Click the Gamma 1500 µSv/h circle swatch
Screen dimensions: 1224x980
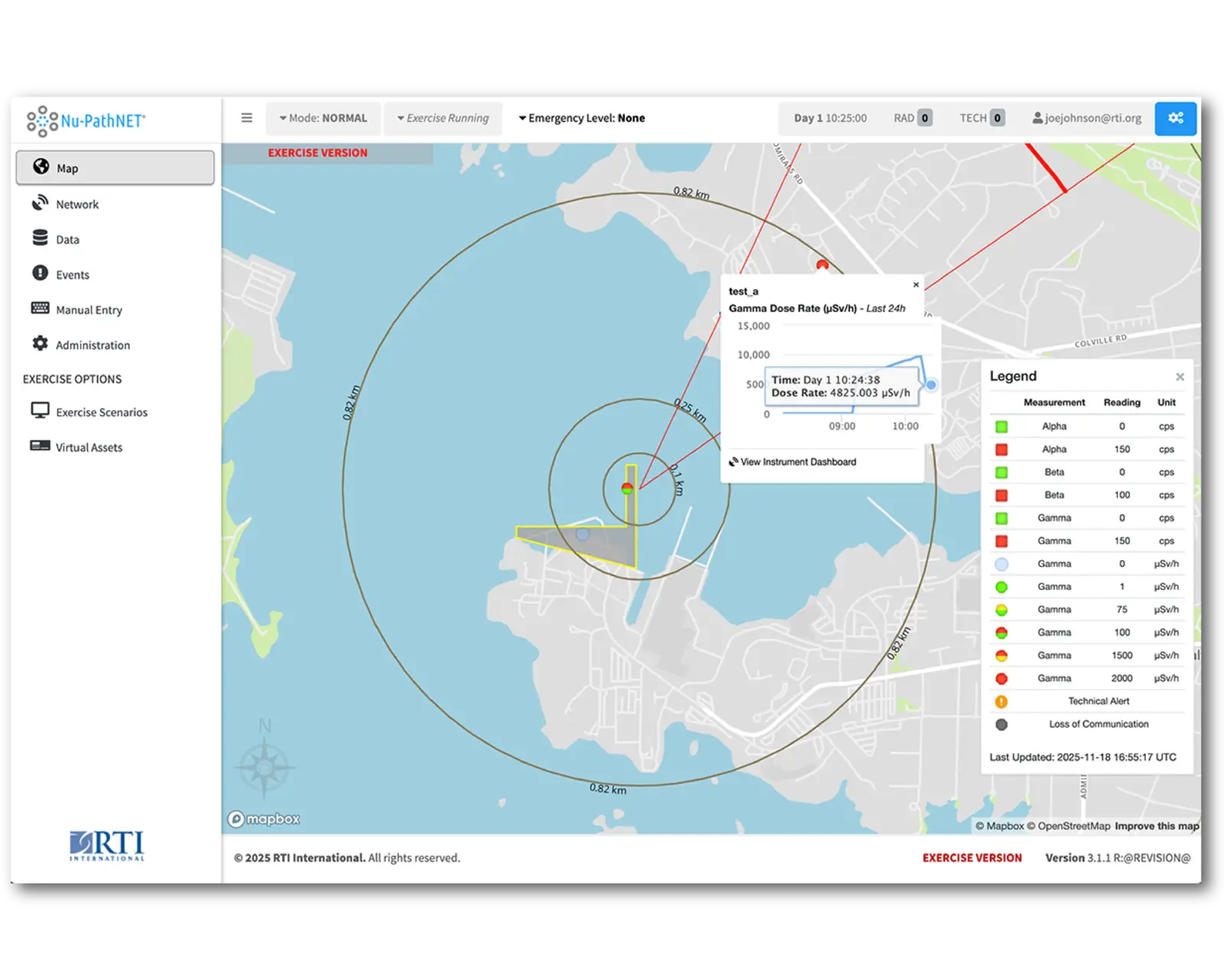(1001, 656)
